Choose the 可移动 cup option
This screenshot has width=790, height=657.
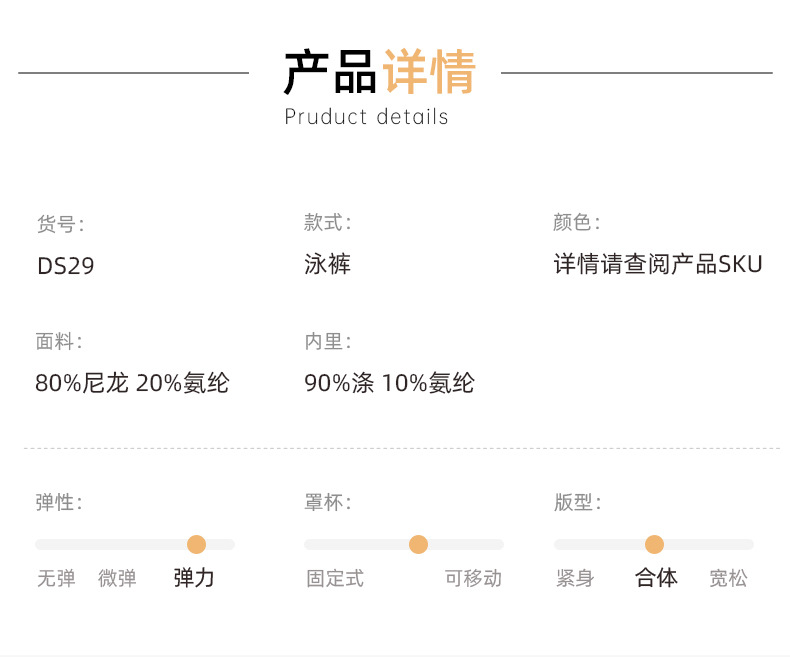pyautogui.click(x=473, y=579)
